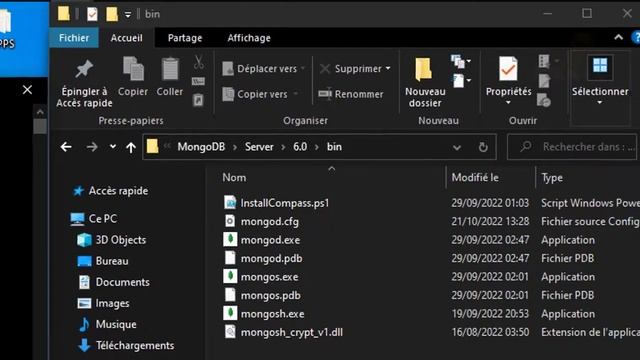Open the Explorer help icon

pos(636,38)
